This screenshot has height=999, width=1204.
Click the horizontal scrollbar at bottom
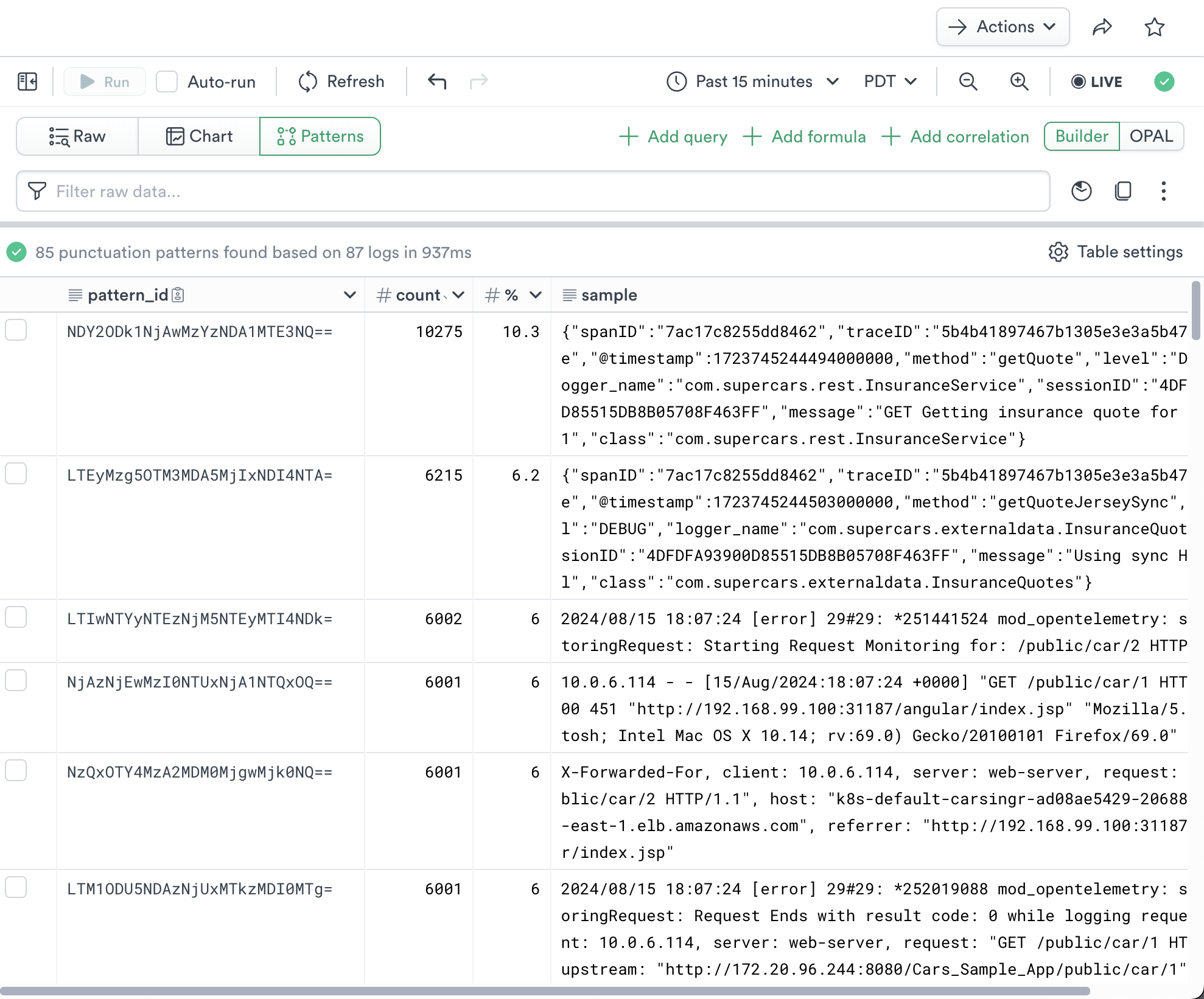545,991
